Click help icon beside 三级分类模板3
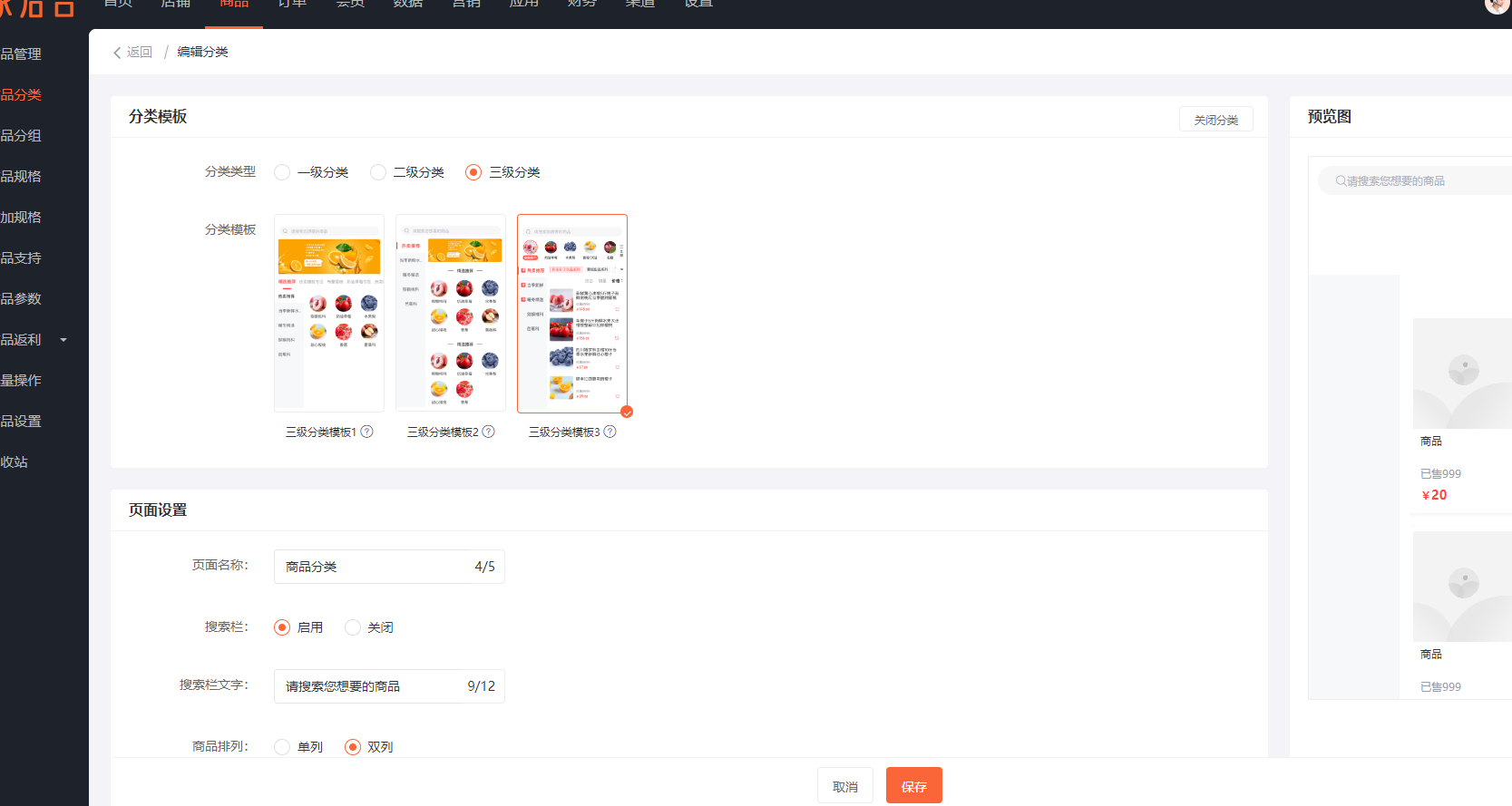The height and width of the screenshot is (806, 1512). (x=610, y=432)
